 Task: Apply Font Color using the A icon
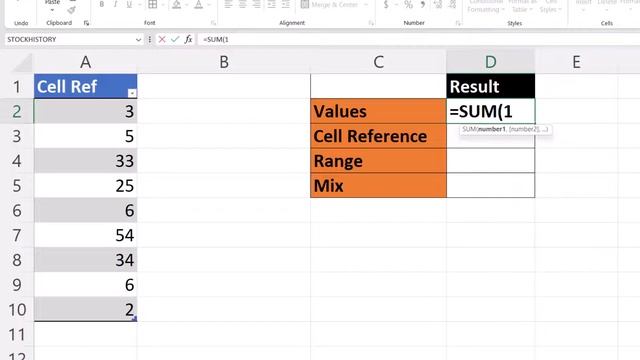click(198, 5)
